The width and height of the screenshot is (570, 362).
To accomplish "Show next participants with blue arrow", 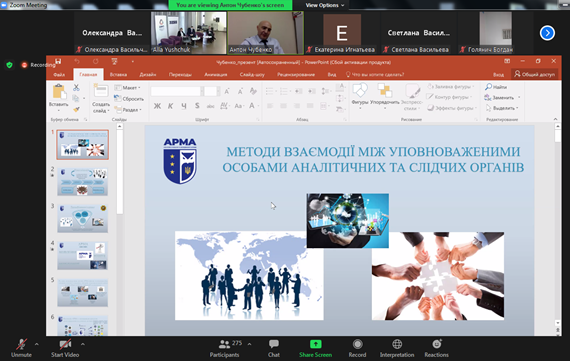I will coord(547,33).
